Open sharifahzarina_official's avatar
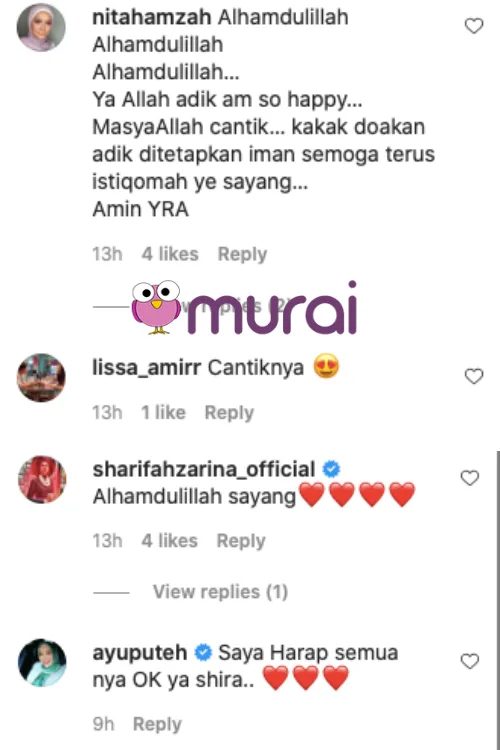This screenshot has height=750, width=500. tap(42, 479)
